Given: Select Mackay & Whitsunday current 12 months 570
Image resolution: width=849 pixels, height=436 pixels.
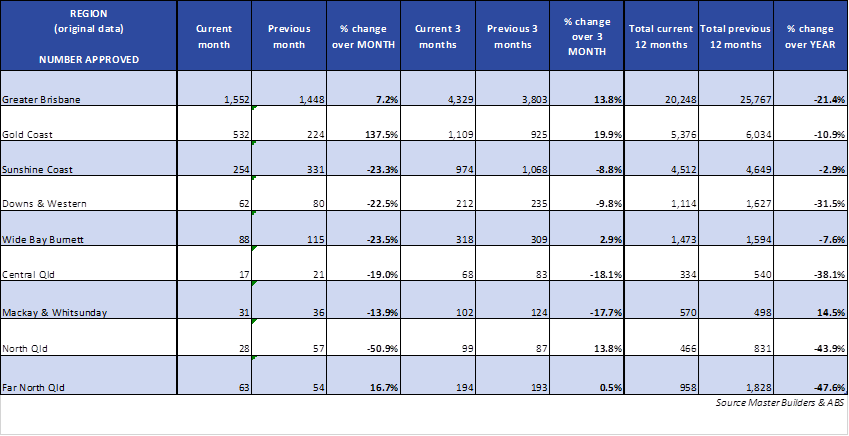Looking at the screenshot, I should click(x=661, y=300).
